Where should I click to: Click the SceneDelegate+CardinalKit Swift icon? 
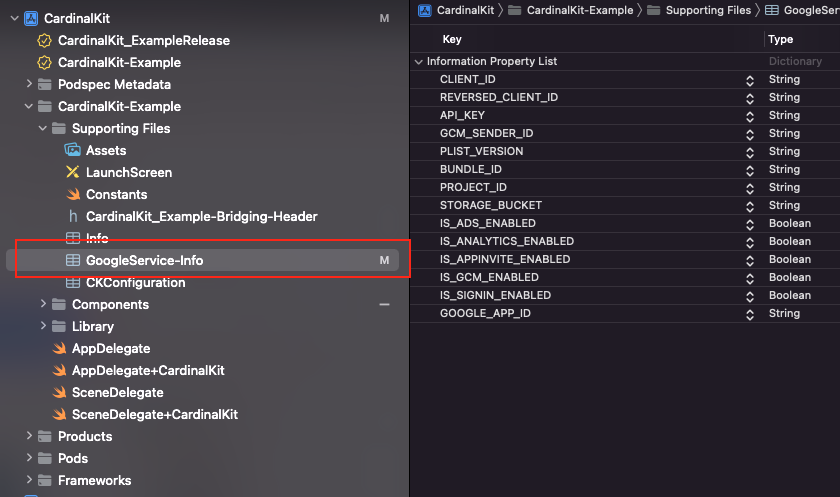pos(59,414)
